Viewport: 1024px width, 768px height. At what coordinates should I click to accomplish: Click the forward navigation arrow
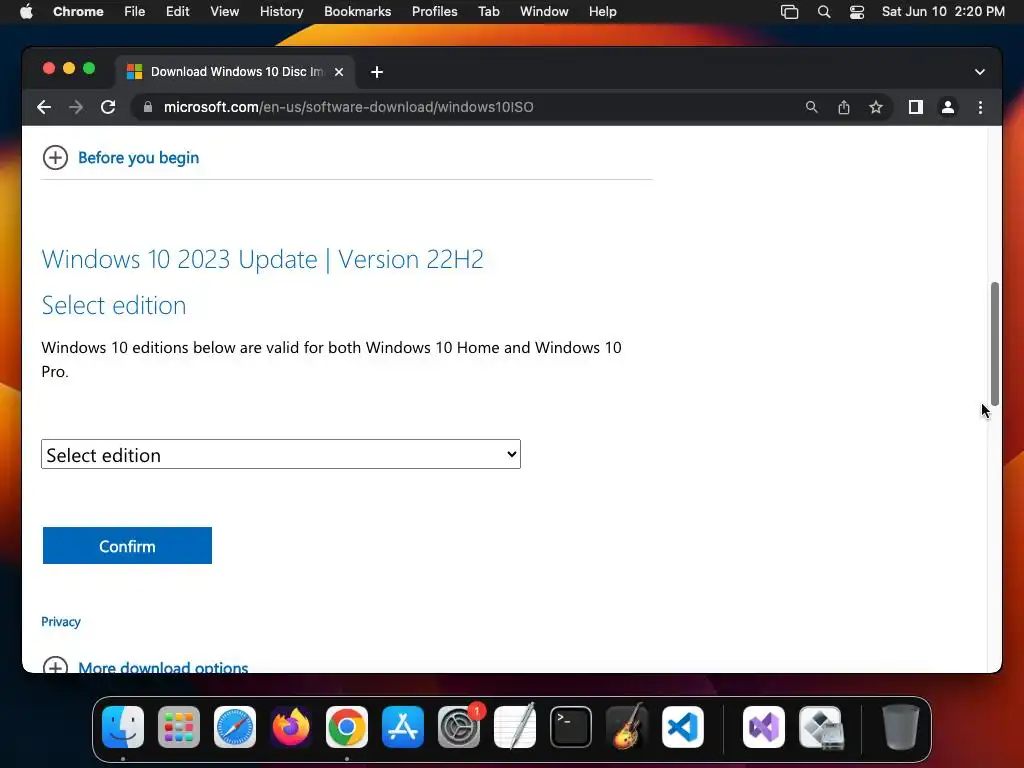[76, 107]
